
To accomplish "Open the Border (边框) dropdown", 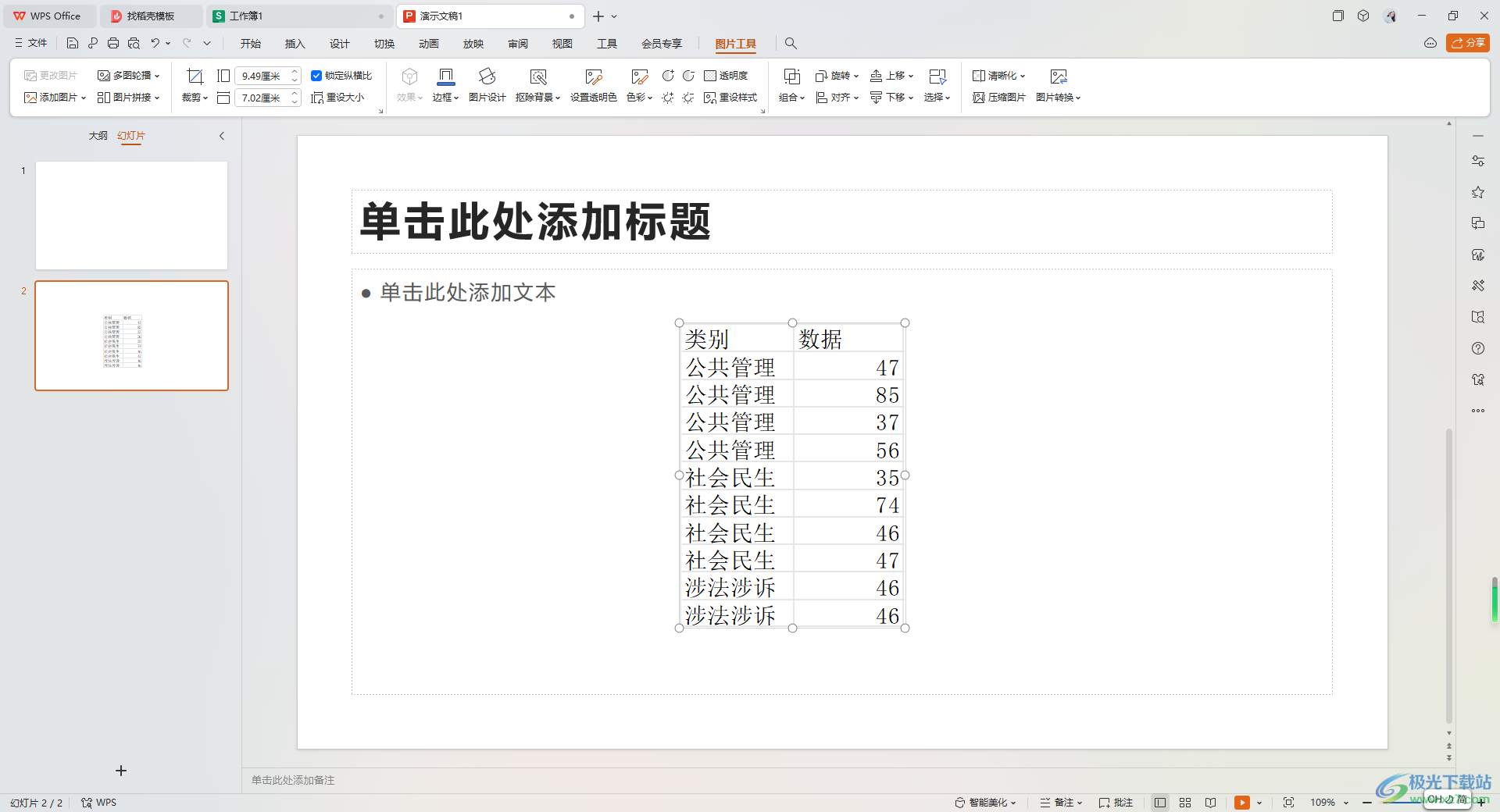I will pyautogui.click(x=445, y=98).
